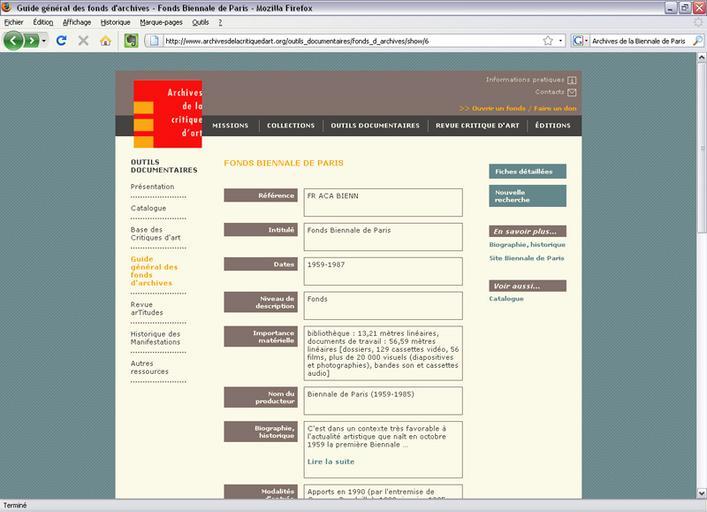Click the Informations pratiques info icon

click(x=572, y=80)
